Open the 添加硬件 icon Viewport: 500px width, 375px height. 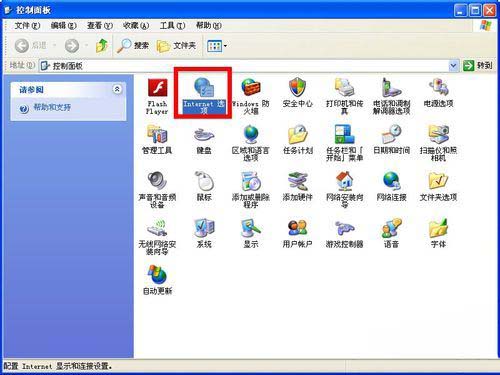point(297,182)
